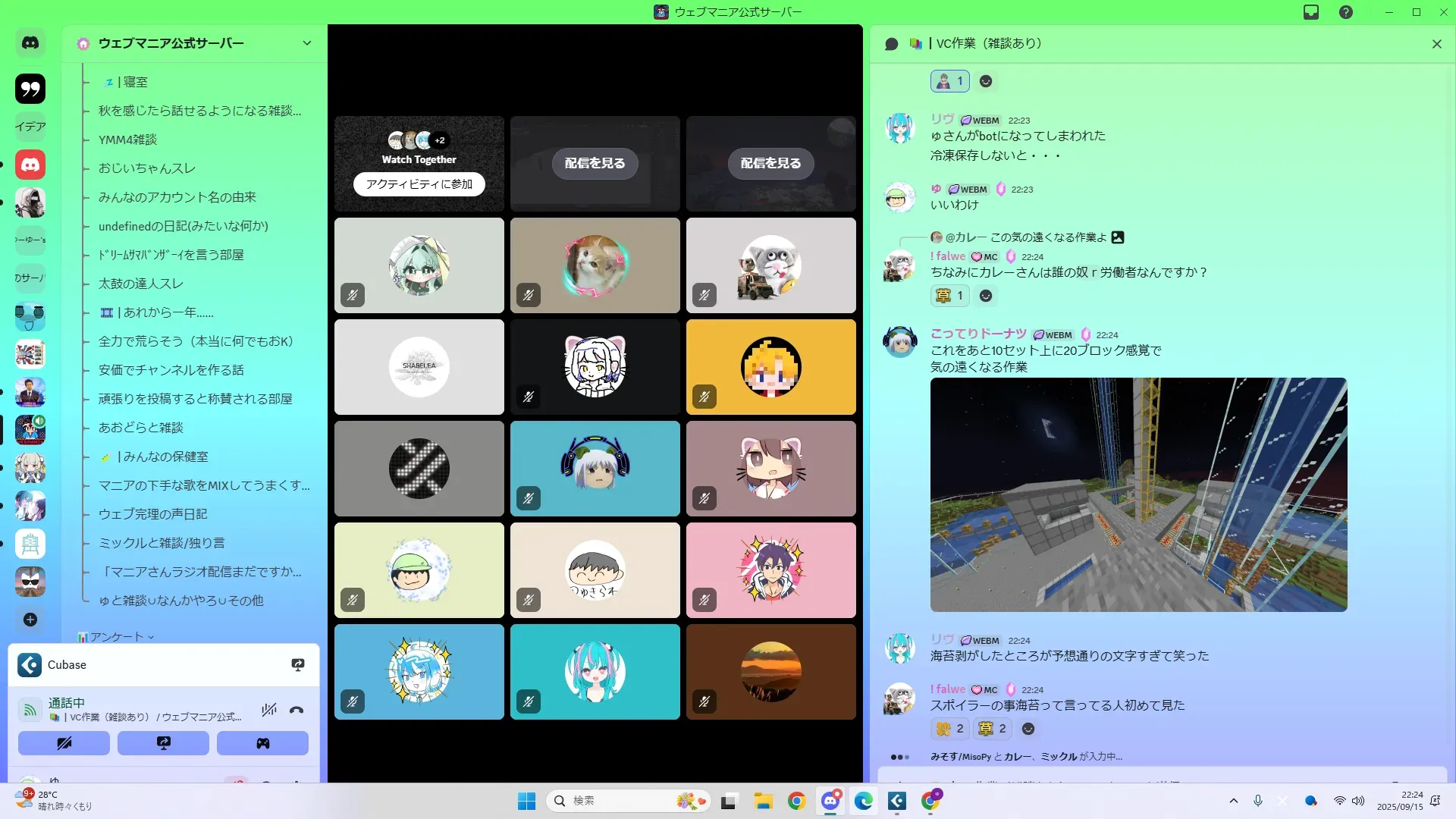Toggle noise suppression in voice panel
The height and width of the screenshot is (819, 1456).
pyautogui.click(x=269, y=711)
